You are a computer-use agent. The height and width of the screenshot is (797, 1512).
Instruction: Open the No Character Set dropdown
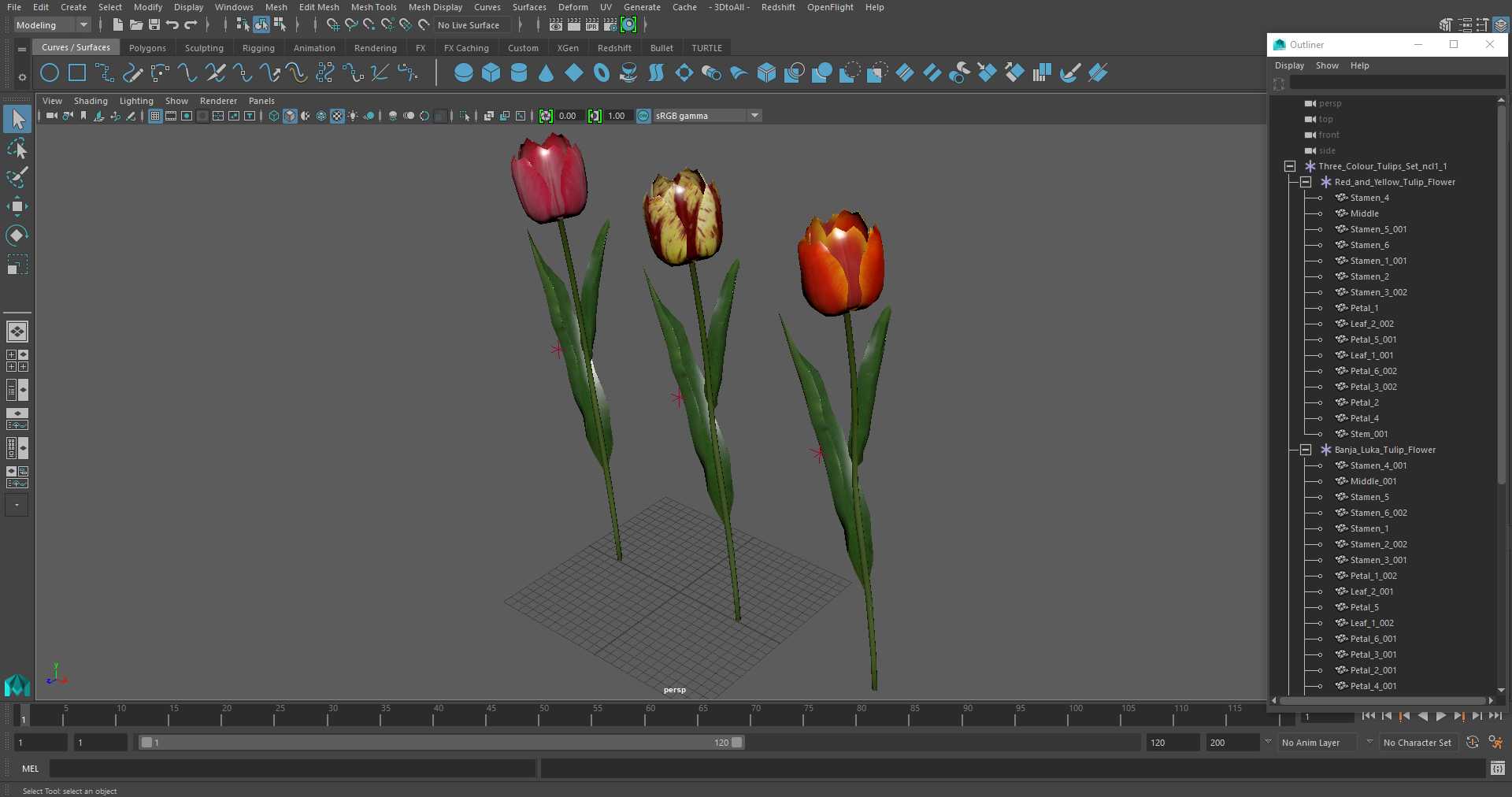click(x=1417, y=743)
